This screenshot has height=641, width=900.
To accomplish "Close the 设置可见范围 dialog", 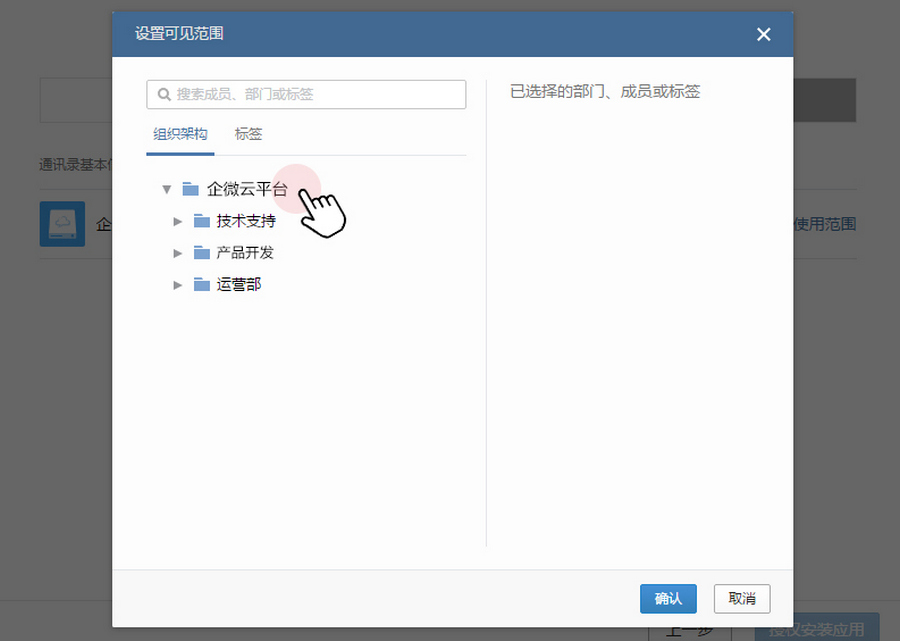I will 763,34.
